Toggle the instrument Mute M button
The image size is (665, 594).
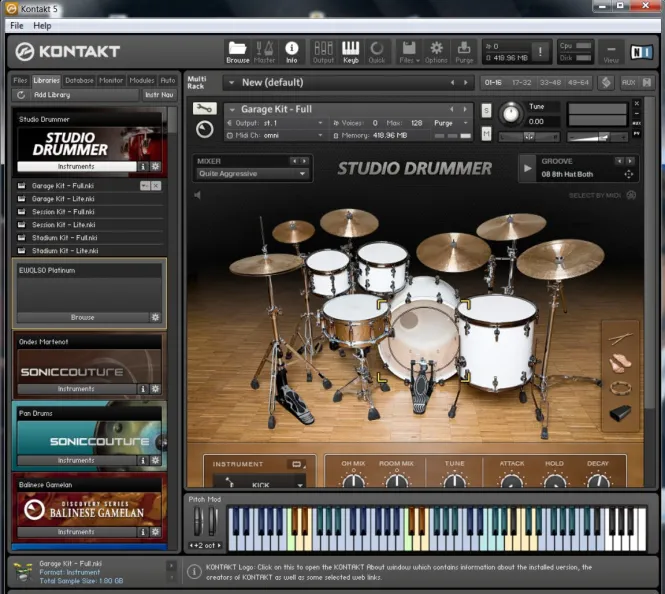tap(486, 134)
